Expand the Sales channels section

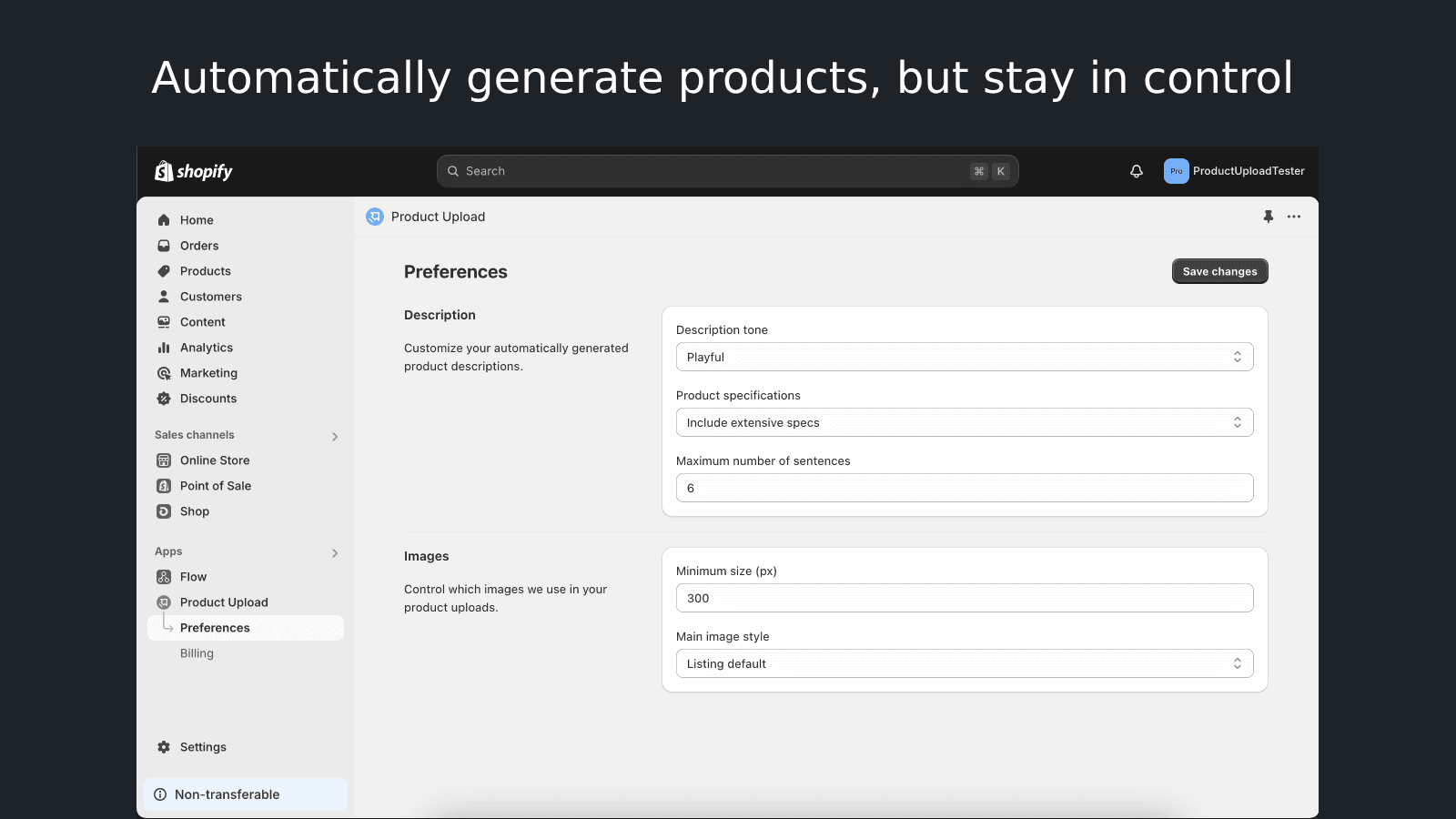click(x=335, y=437)
